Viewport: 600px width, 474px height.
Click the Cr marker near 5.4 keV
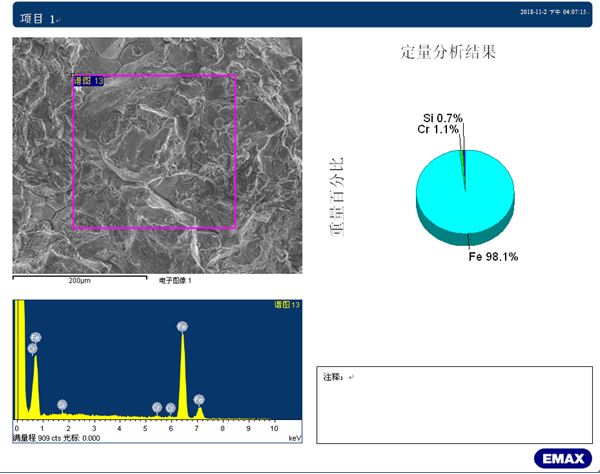[157, 407]
